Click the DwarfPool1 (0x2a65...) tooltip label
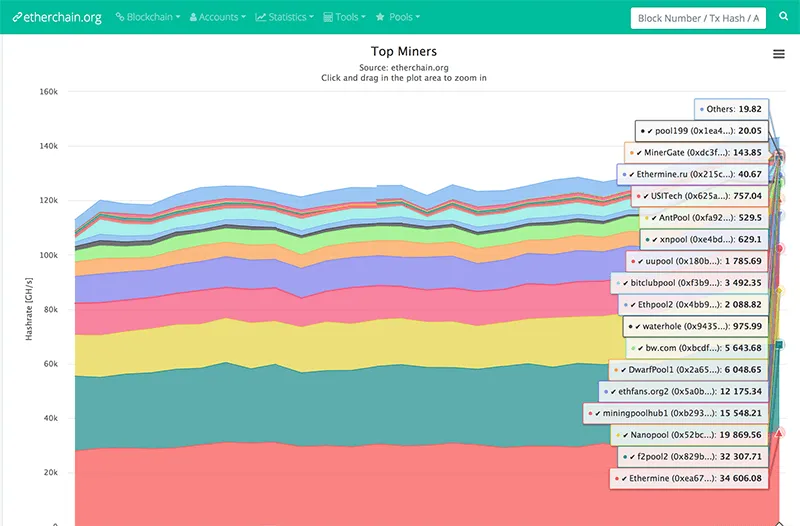Viewport: 800px width, 526px height. (688, 369)
